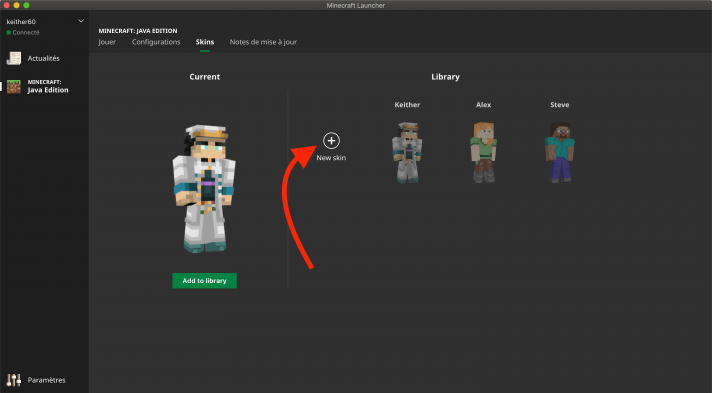Click the Keither skin name label
This screenshot has width=712, height=393.
pos(407,104)
